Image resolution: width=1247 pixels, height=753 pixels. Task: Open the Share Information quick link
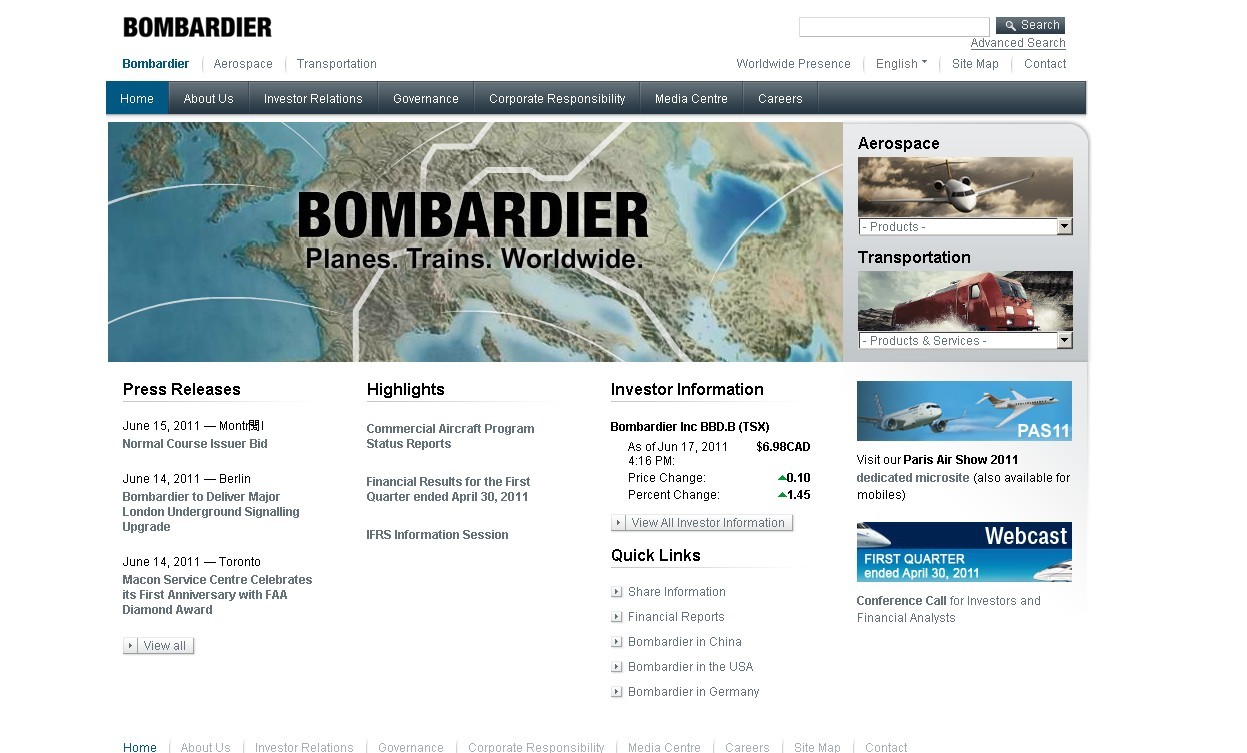click(677, 592)
